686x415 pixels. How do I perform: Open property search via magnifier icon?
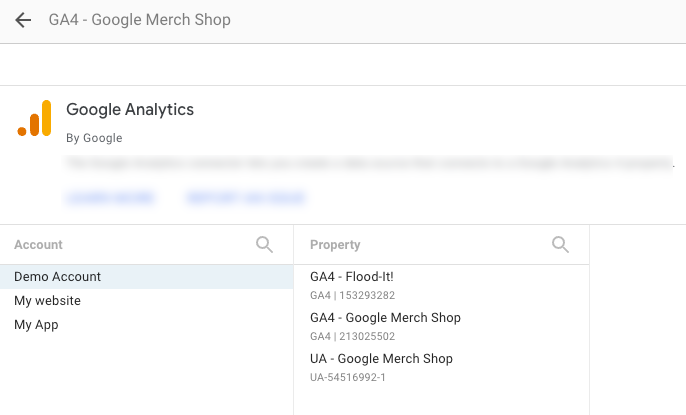(560, 244)
